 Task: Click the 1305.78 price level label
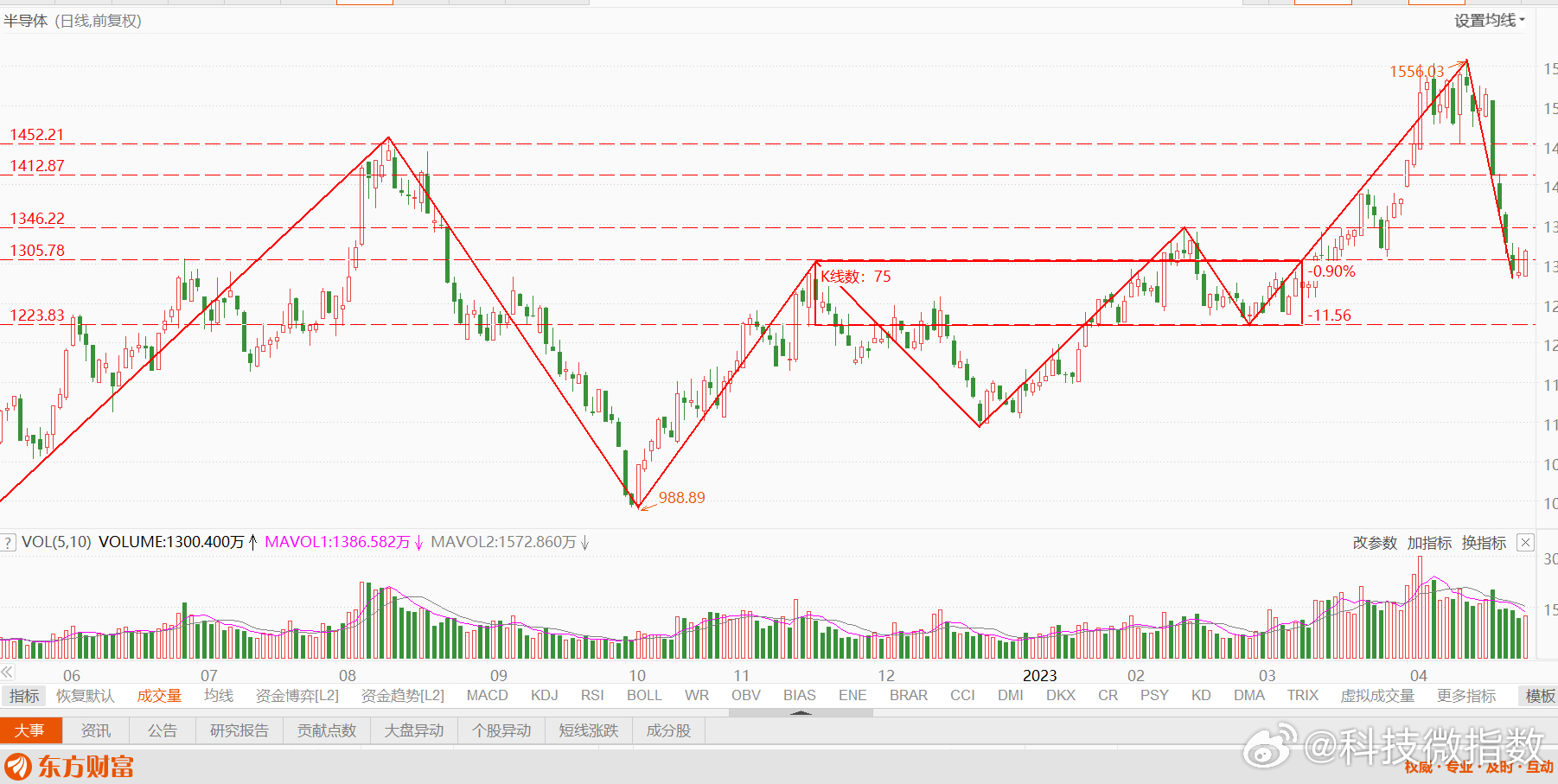coord(36,251)
